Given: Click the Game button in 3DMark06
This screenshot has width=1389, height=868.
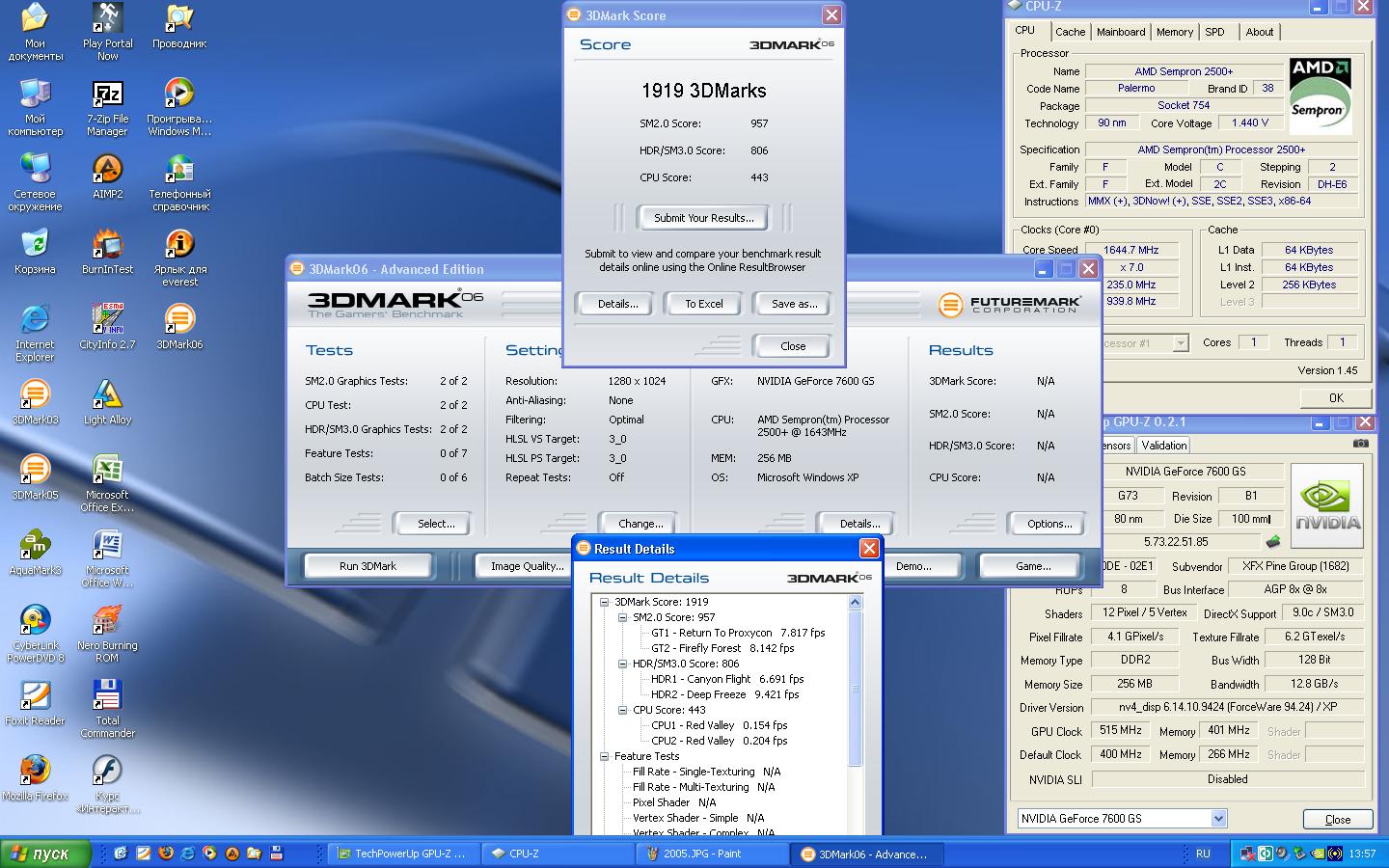Looking at the screenshot, I should (x=1033, y=566).
